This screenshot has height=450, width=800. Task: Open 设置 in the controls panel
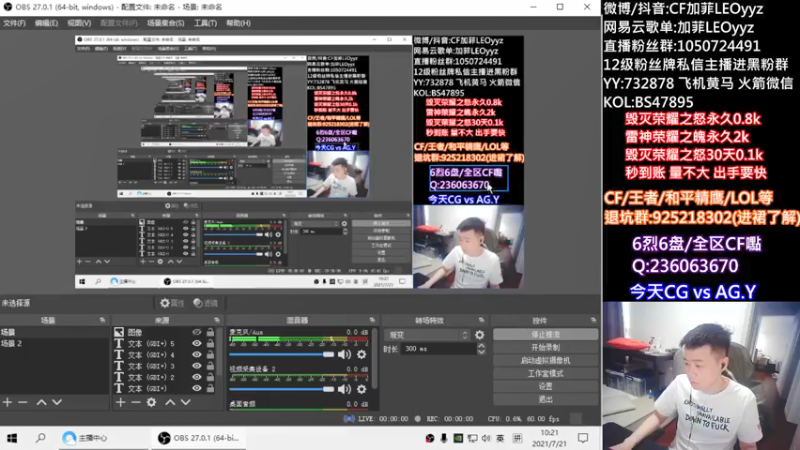point(545,386)
